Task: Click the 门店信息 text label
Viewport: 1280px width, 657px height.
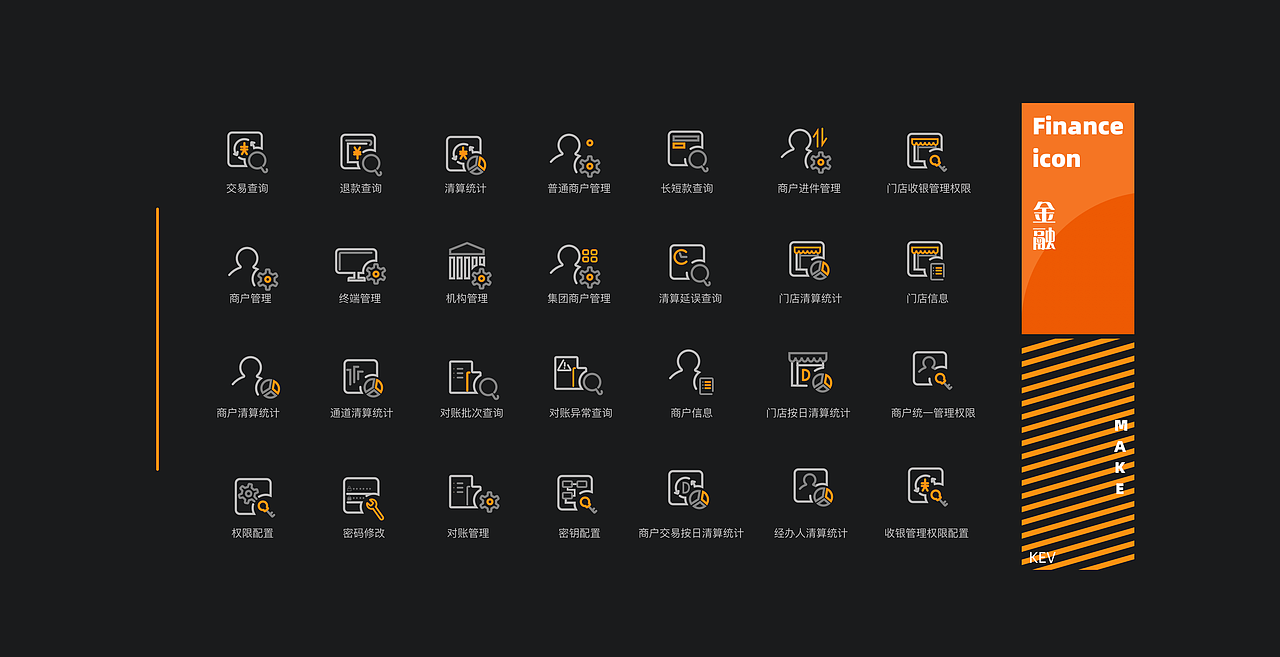Action: (x=927, y=298)
